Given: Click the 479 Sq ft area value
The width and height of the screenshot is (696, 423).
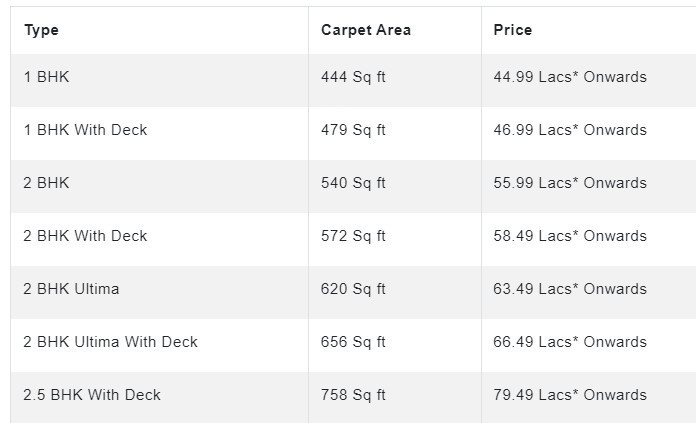Looking at the screenshot, I should [x=353, y=130].
